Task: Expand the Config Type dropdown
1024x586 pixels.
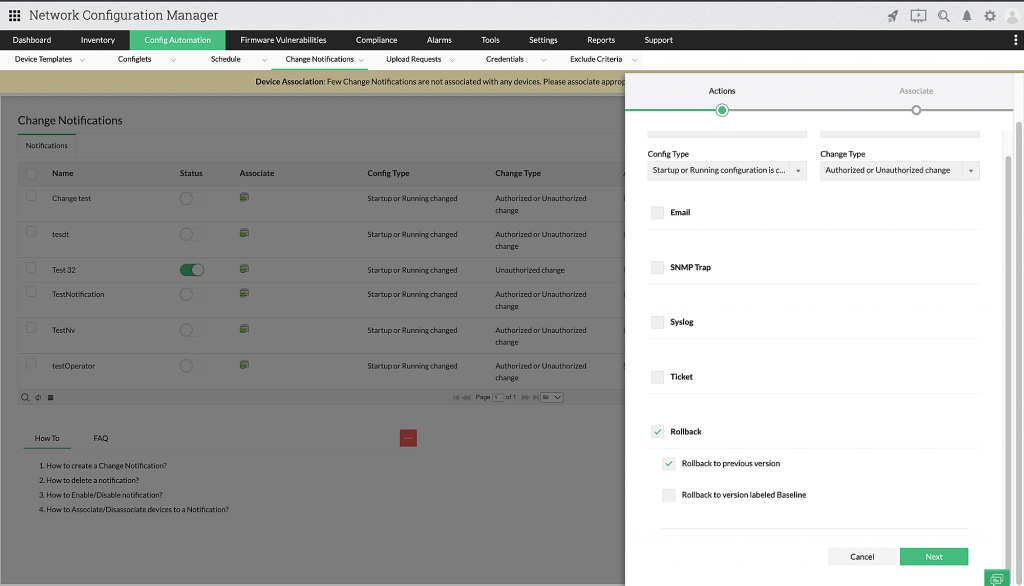Action: (798, 171)
